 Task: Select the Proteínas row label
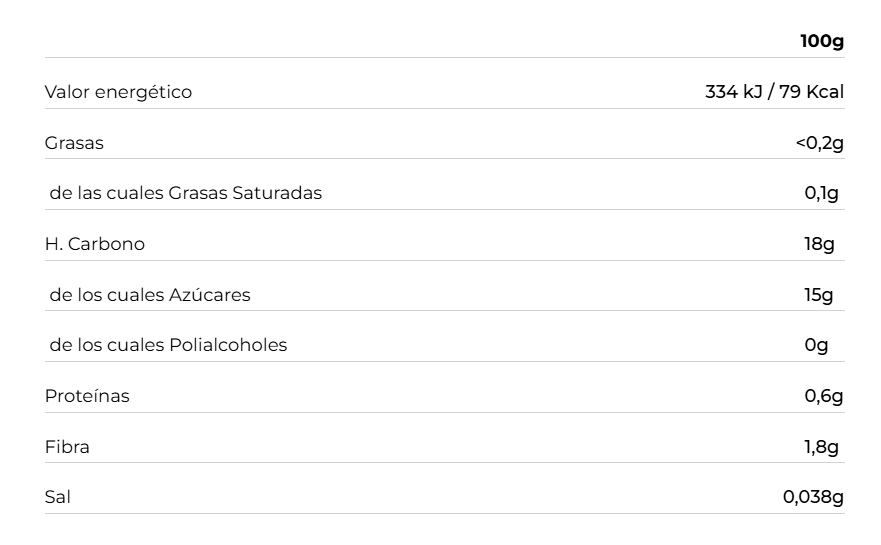(x=87, y=396)
